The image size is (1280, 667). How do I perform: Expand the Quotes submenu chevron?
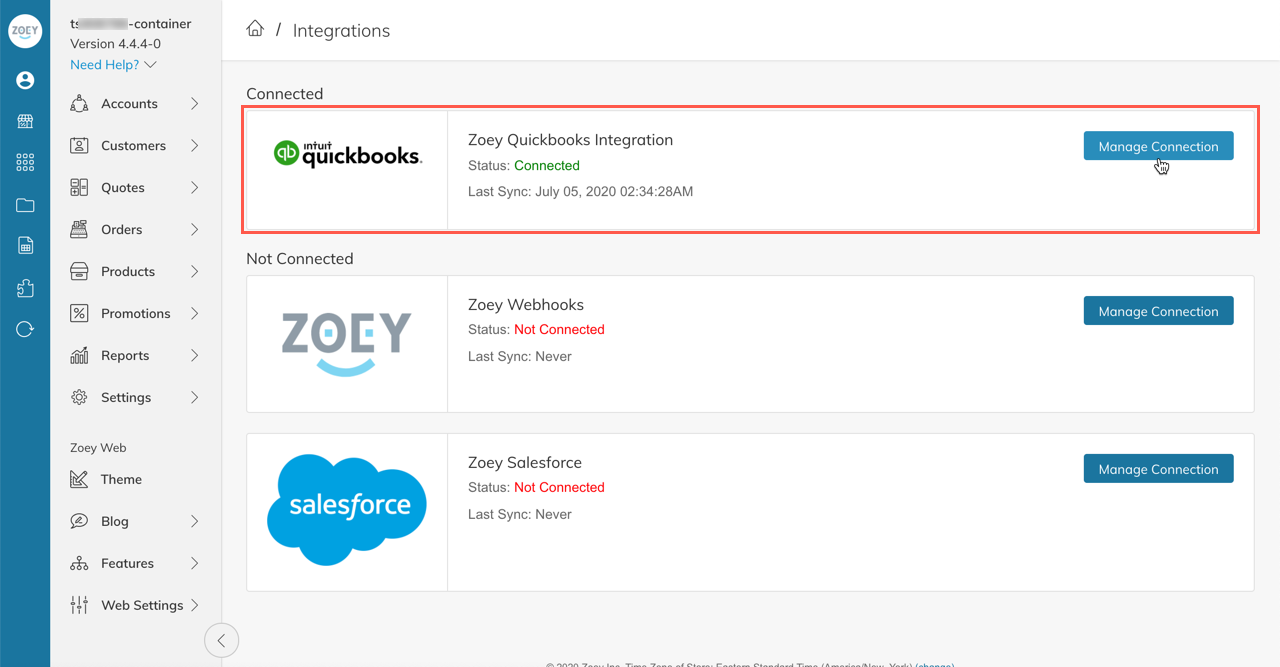(x=195, y=187)
